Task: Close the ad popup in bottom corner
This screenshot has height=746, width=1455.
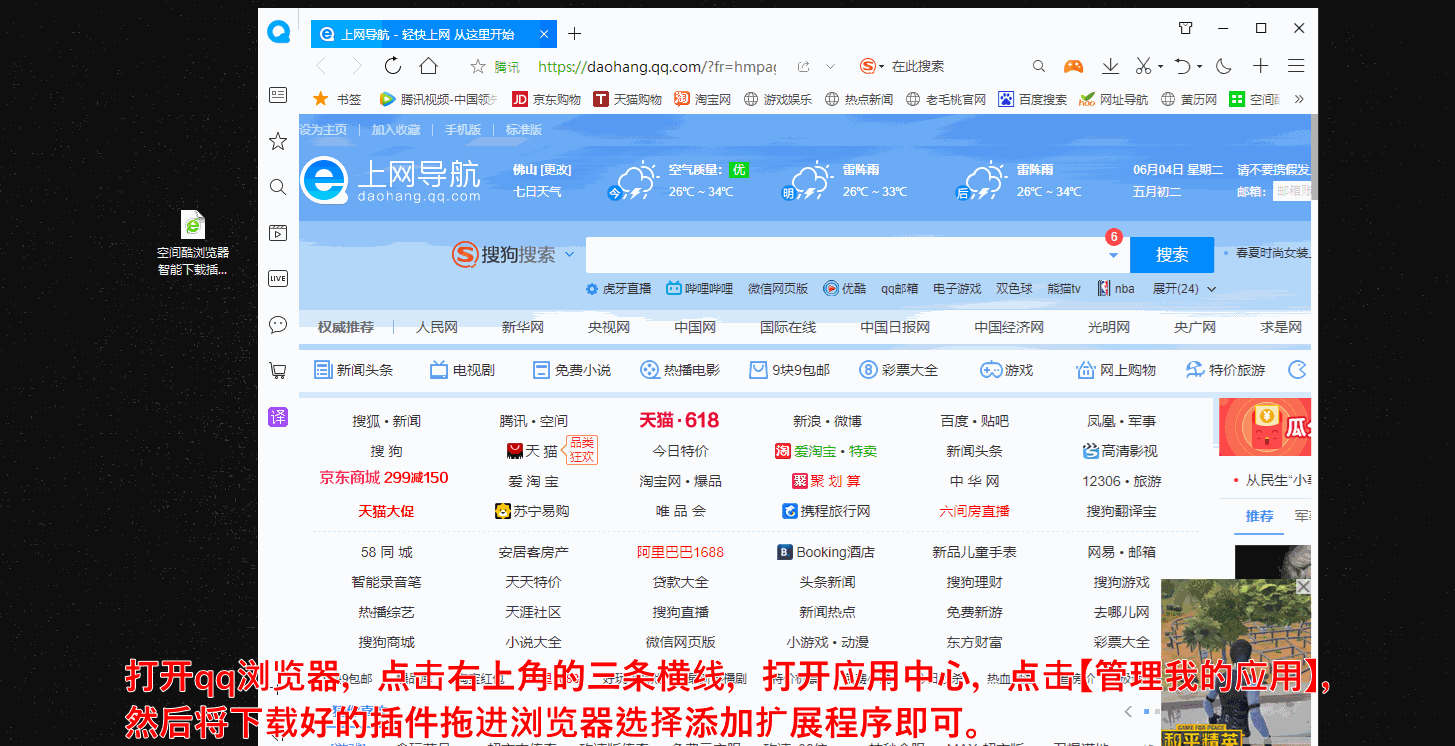Action: pyautogui.click(x=1303, y=587)
